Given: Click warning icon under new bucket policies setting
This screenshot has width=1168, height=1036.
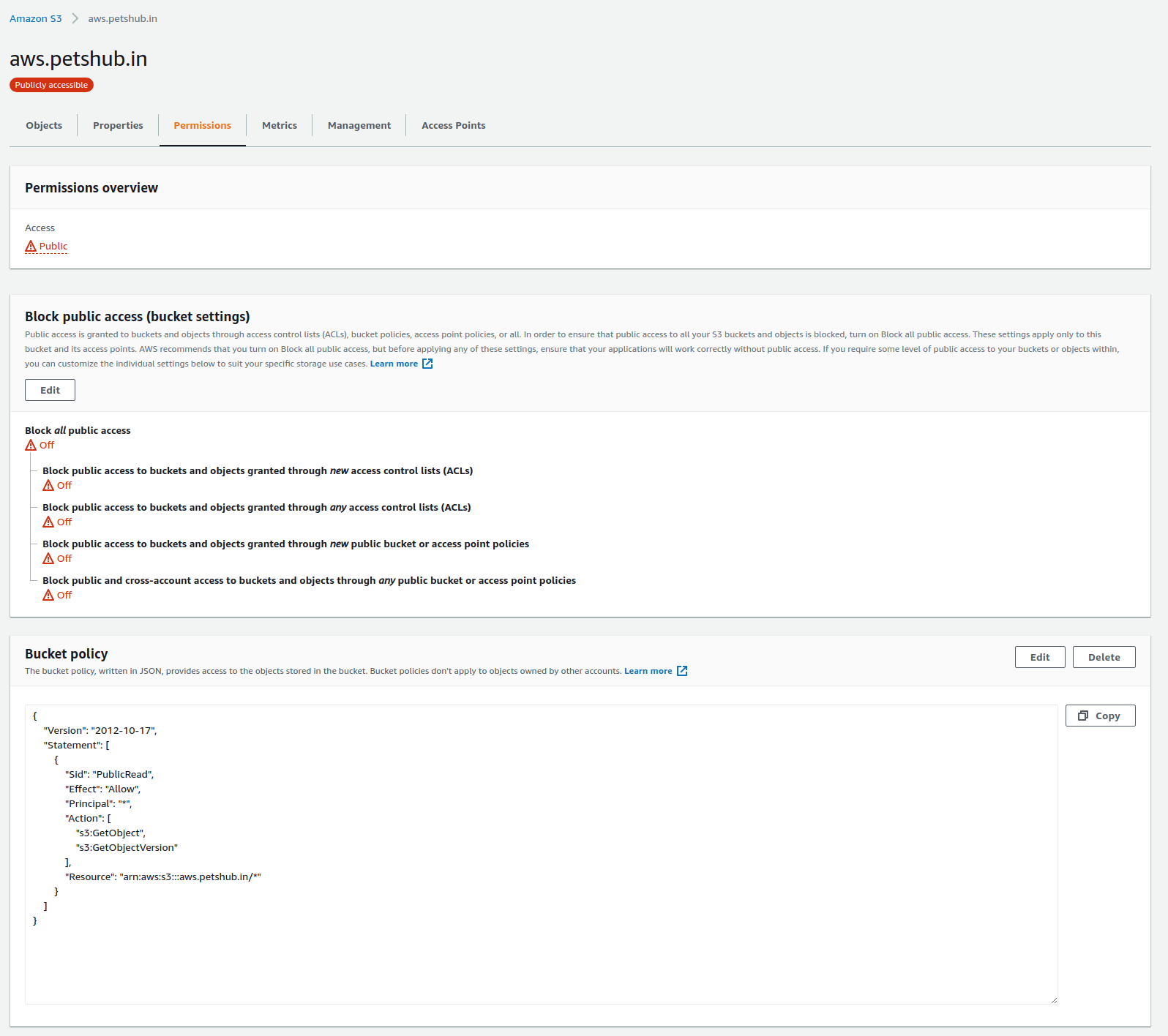Looking at the screenshot, I should [48, 558].
